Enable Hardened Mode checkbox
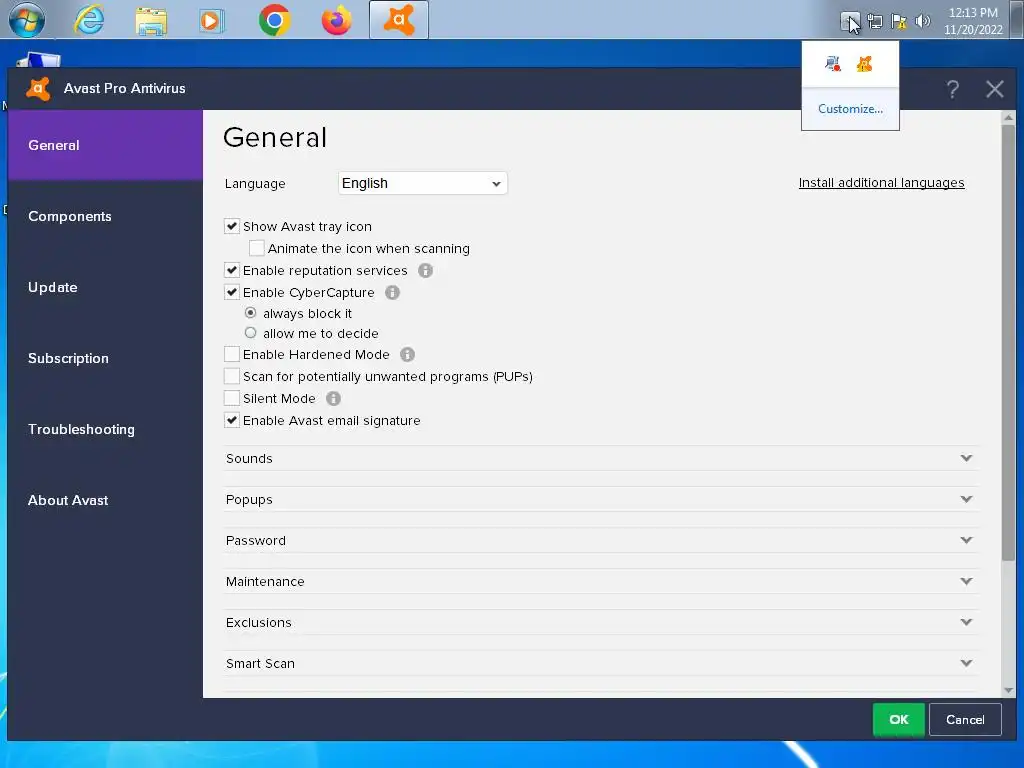This screenshot has width=1024, height=768. (x=232, y=355)
